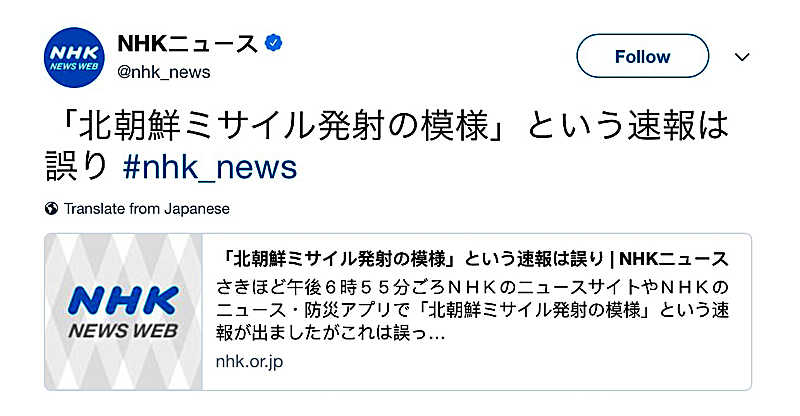Click the blue verified badge
800x416 pixels.
(x=274, y=44)
